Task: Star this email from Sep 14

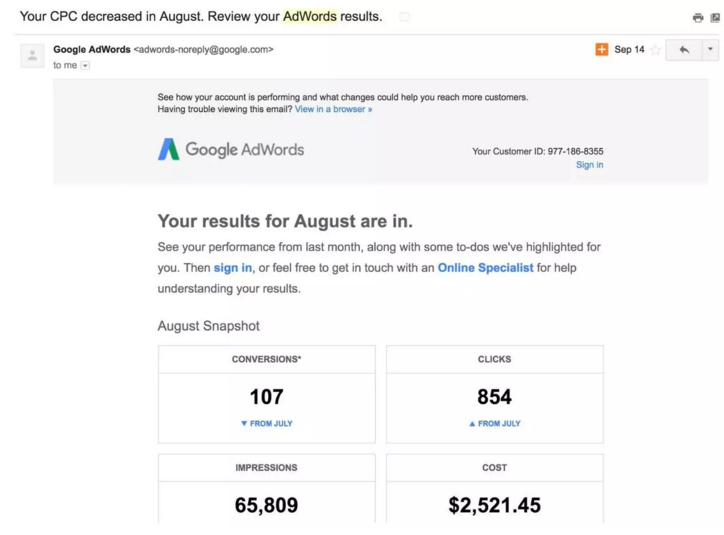Action: click(x=656, y=50)
